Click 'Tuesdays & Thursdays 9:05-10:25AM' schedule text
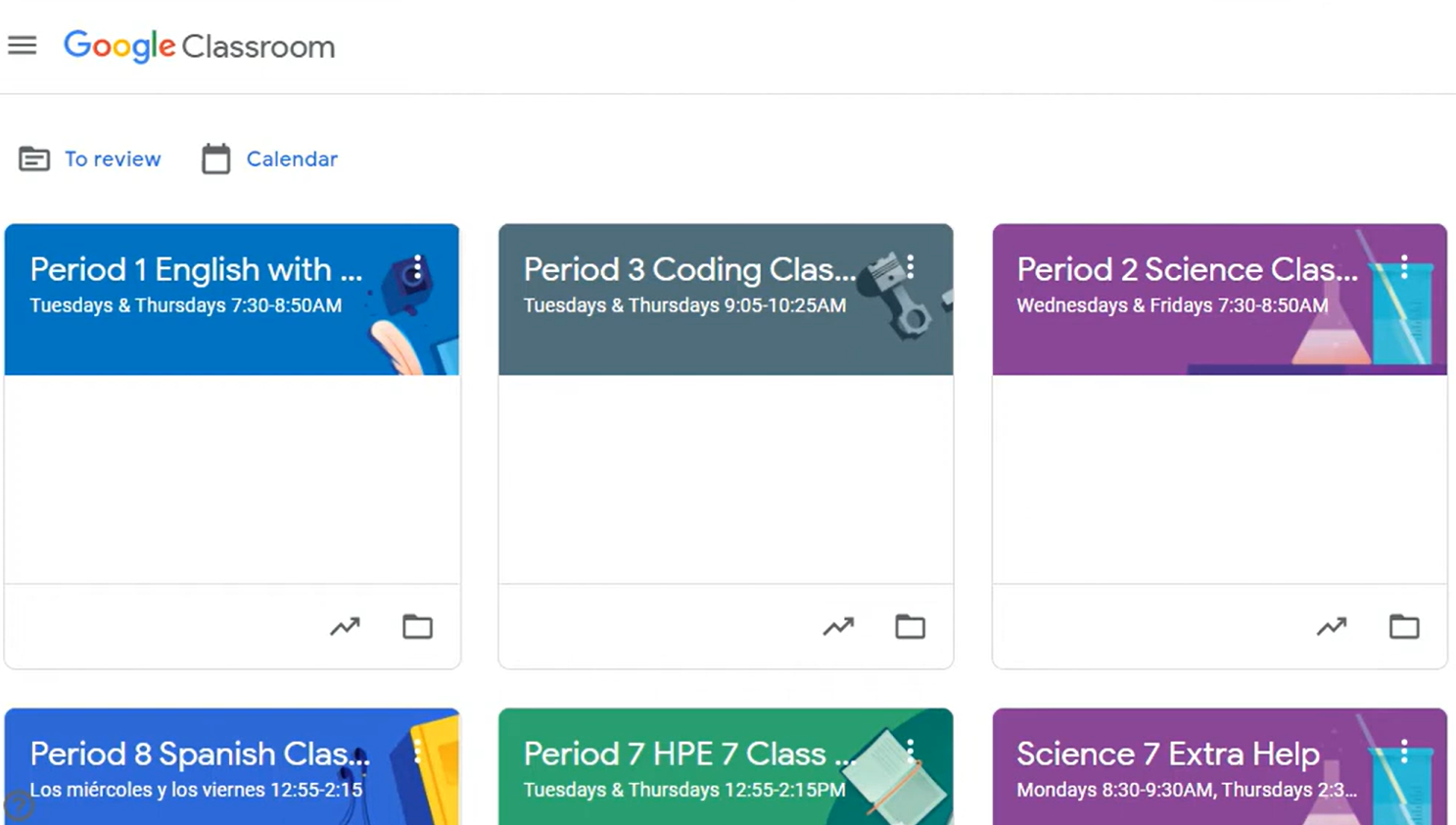Image resolution: width=1456 pixels, height=825 pixels. pos(684,305)
